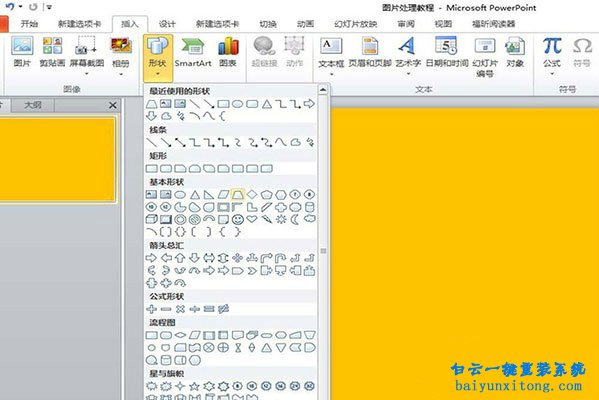
Task: Select the orange slide thumbnail
Action: click(57, 160)
